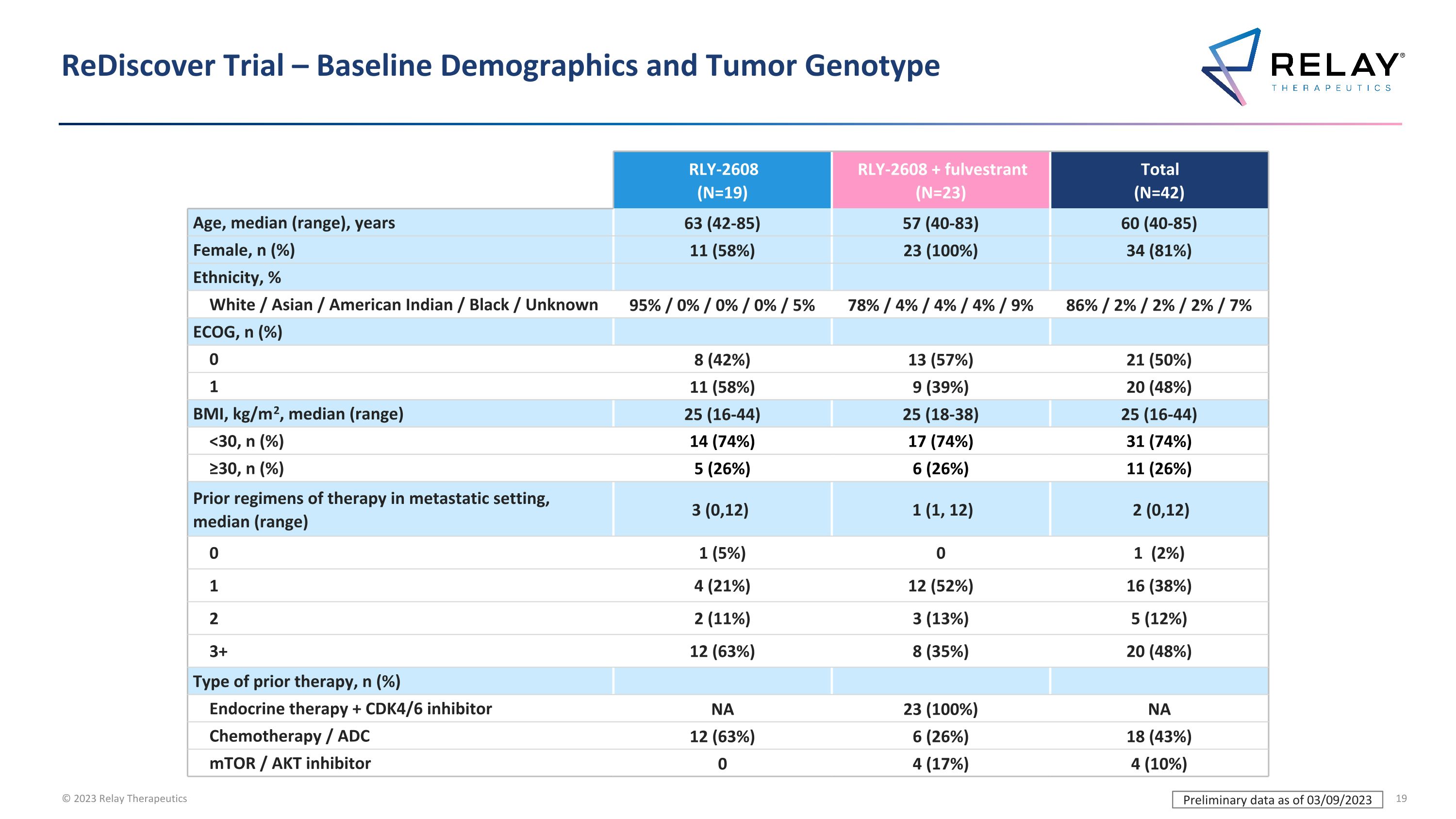
Task: Click the Ethnicity, % section row
Action: 237,278
